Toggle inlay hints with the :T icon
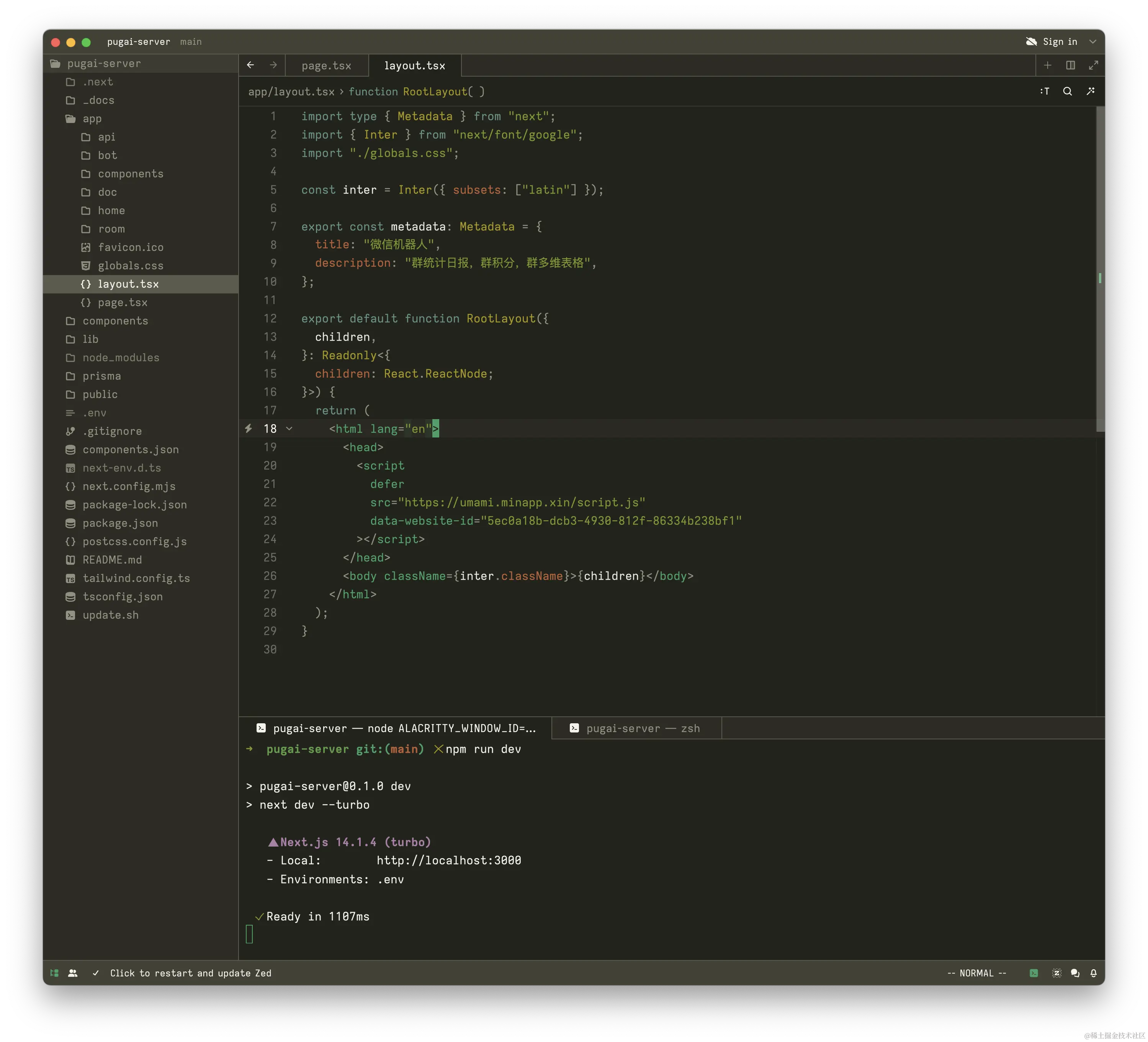1148x1042 pixels. click(1044, 91)
